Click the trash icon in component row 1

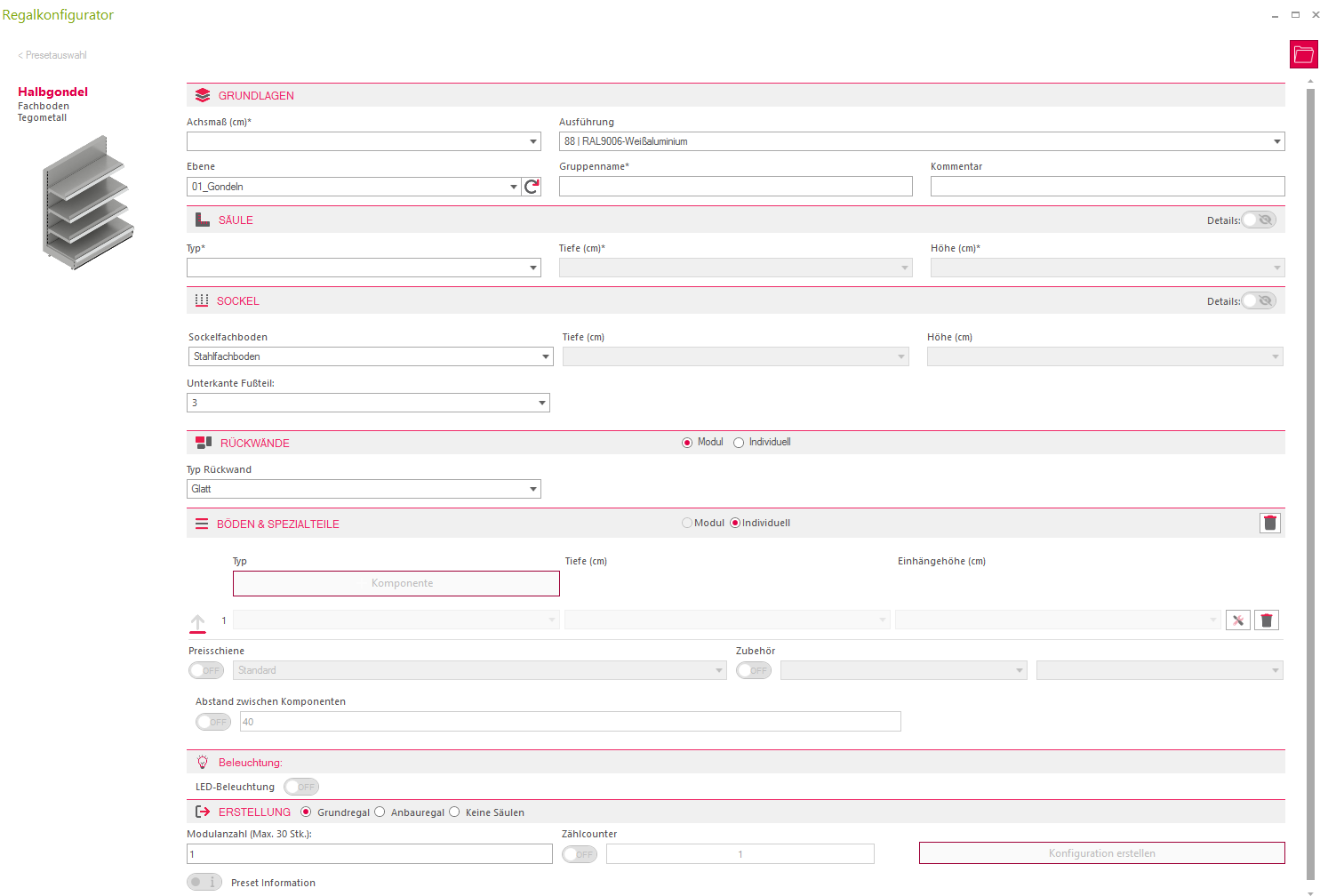pos(1266,620)
